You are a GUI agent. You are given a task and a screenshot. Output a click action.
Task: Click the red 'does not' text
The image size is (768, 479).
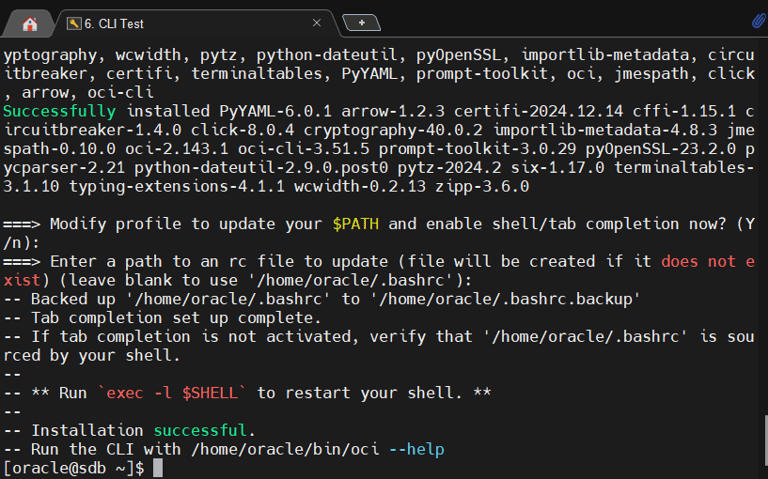[x=698, y=261]
